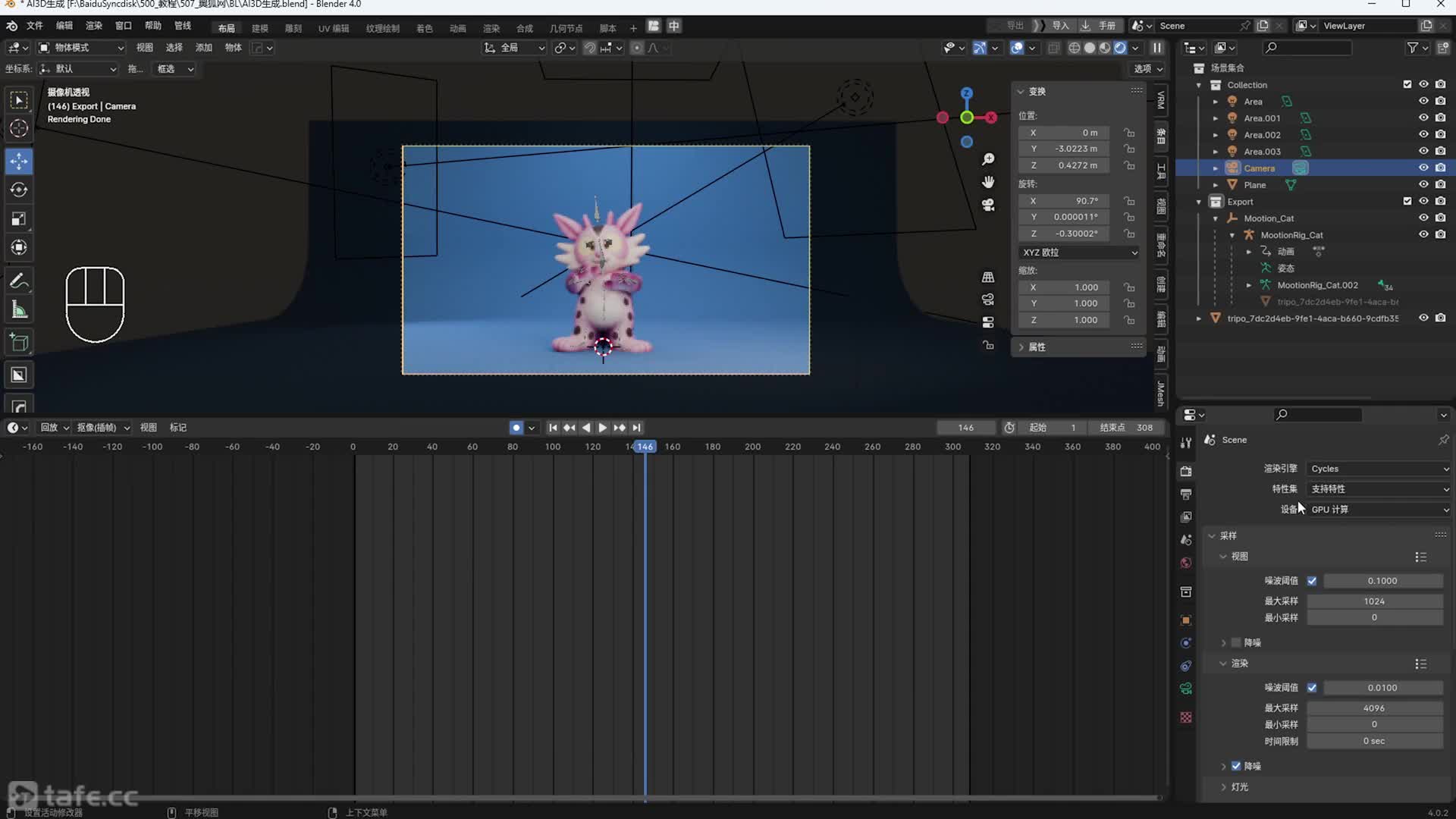Enable viewport denoise checkbox
The width and height of the screenshot is (1456, 819).
click(1236, 642)
